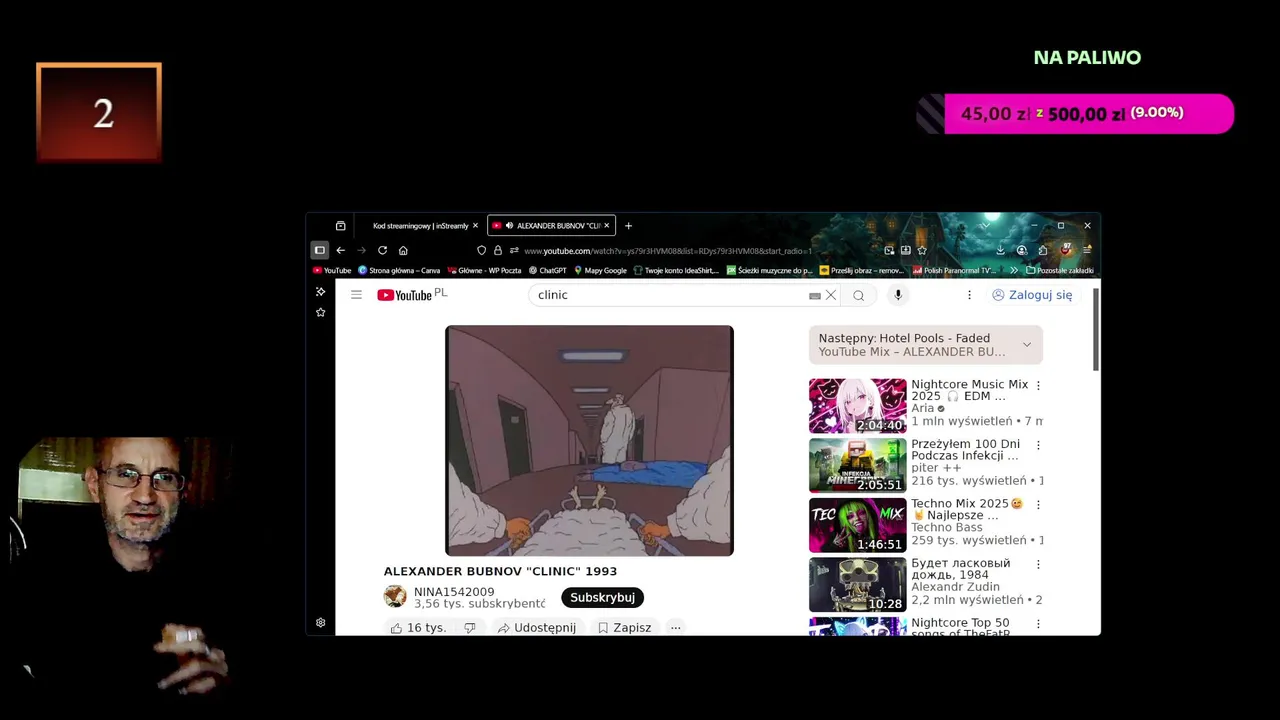This screenshot has width=1280, height=720.
Task: Go back one page in browser
Action: (x=340, y=250)
